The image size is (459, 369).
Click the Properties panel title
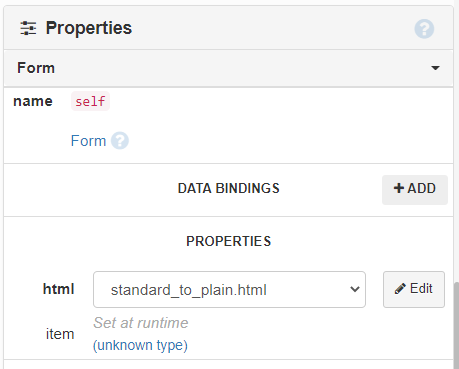(89, 28)
